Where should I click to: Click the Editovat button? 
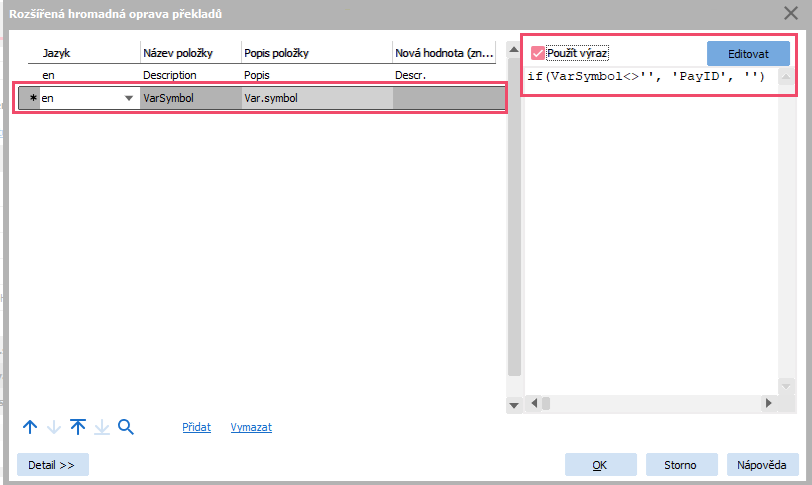tap(748, 53)
